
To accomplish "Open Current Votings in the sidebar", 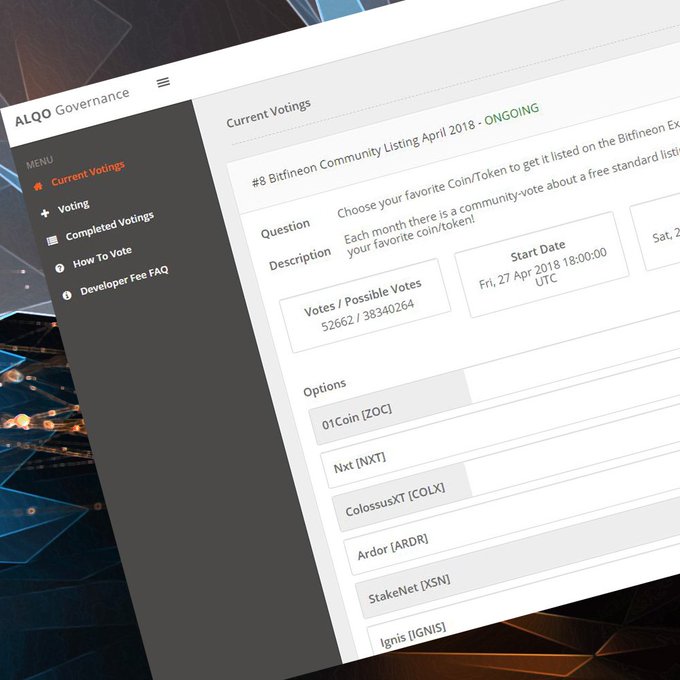I will coord(88,173).
